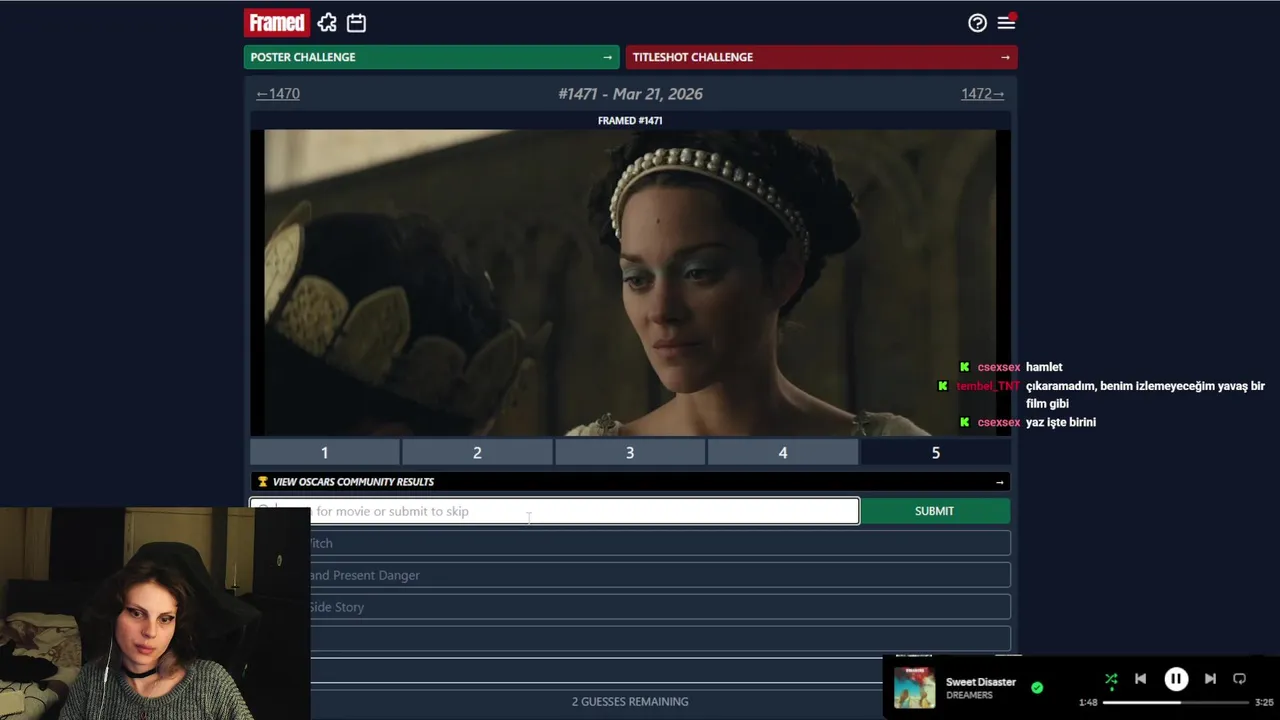Open the puzzle piece games icon
The height and width of the screenshot is (720, 1280).
pos(327,23)
